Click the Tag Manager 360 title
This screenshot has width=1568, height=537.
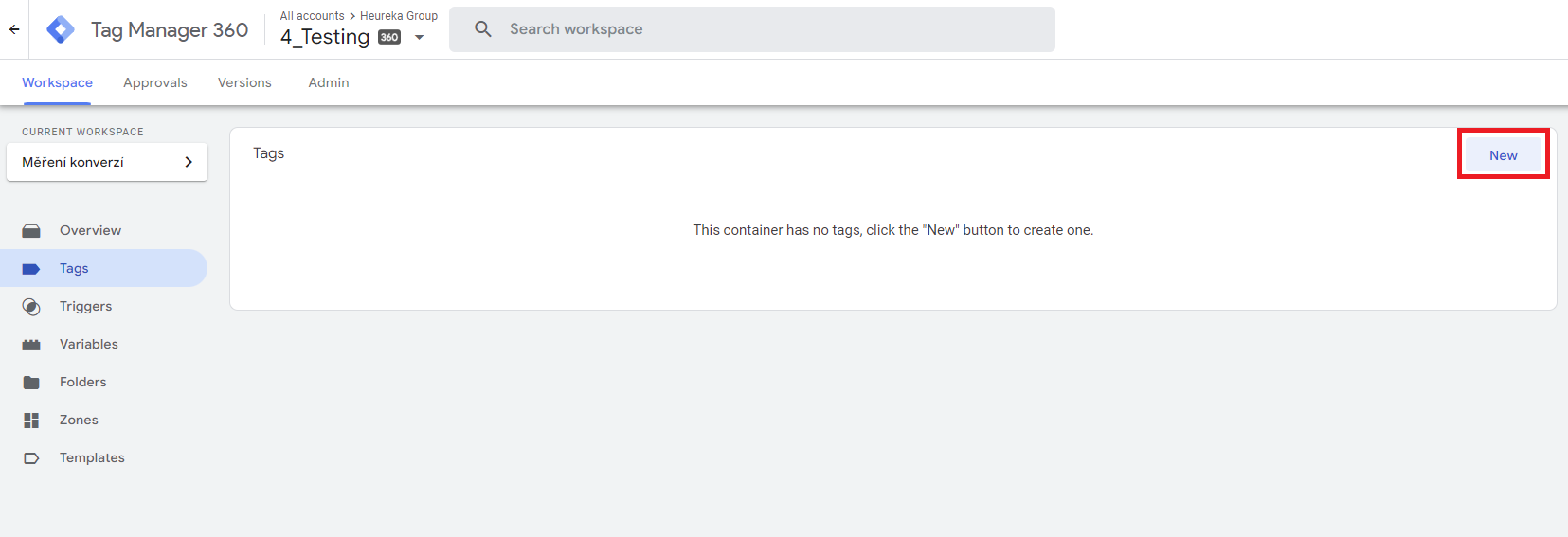170,30
